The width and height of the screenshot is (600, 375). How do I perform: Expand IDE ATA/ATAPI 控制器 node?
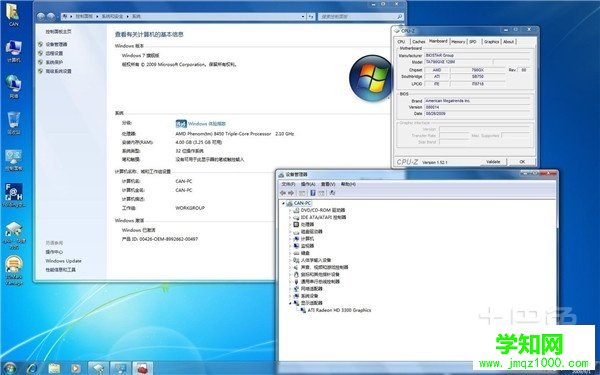tap(290, 217)
